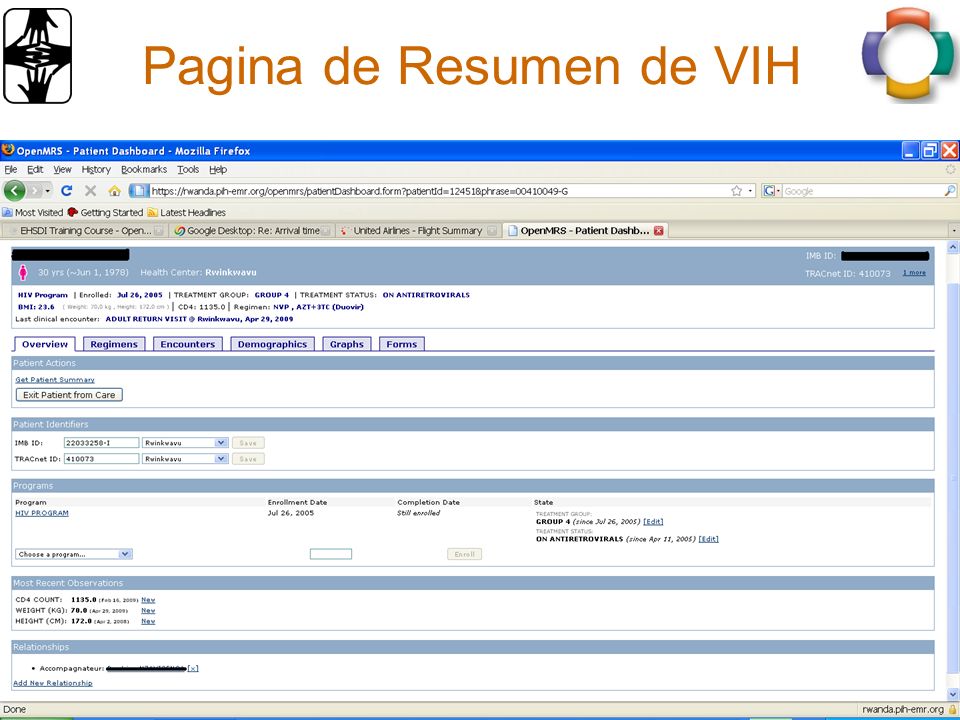The height and width of the screenshot is (720, 960).
Task: Click the pink female patient icon
Action: [23, 272]
